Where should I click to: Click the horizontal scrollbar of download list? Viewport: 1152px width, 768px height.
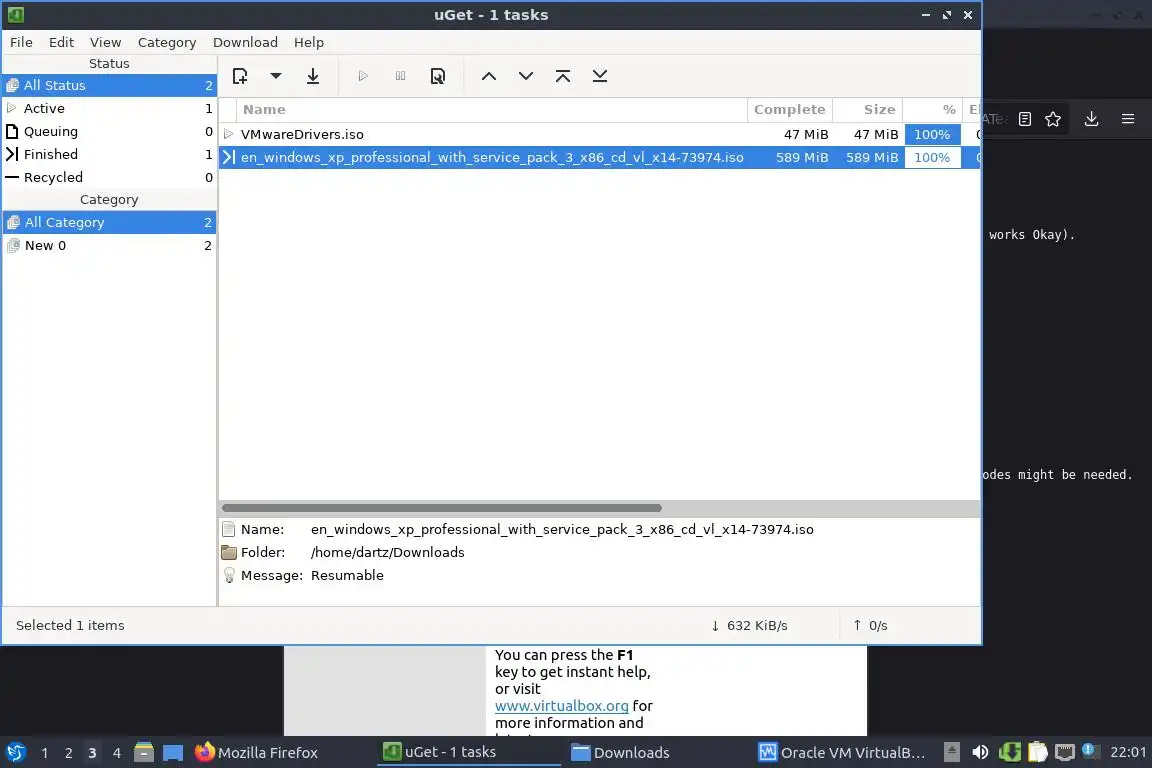[442, 508]
